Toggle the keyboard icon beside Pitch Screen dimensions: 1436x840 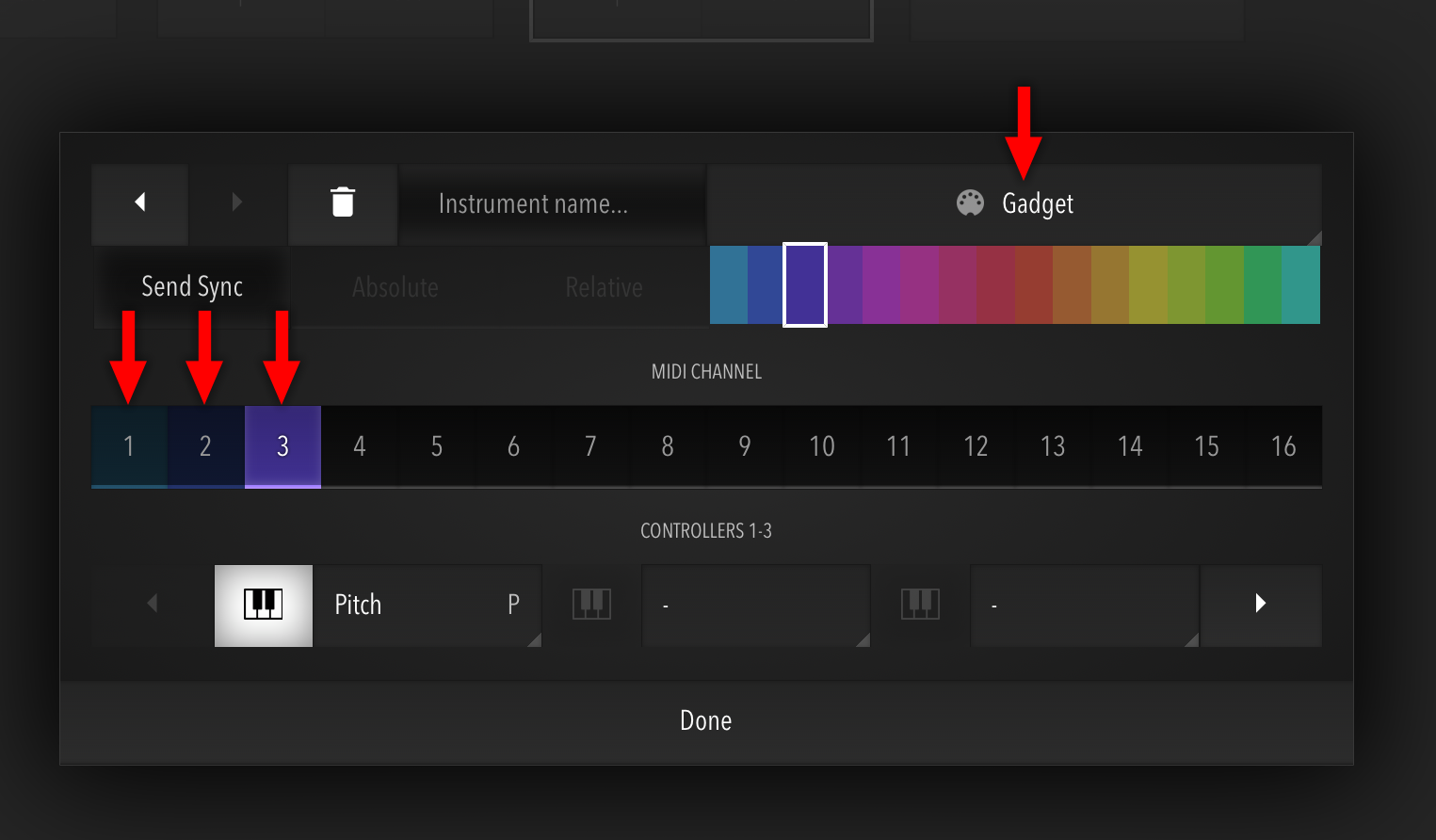point(264,606)
